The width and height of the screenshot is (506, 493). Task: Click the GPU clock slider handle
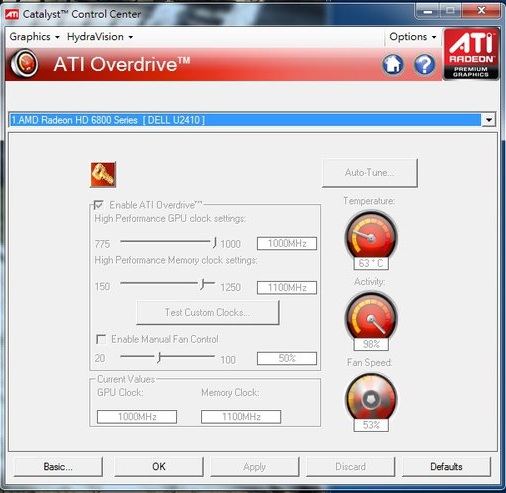215,242
